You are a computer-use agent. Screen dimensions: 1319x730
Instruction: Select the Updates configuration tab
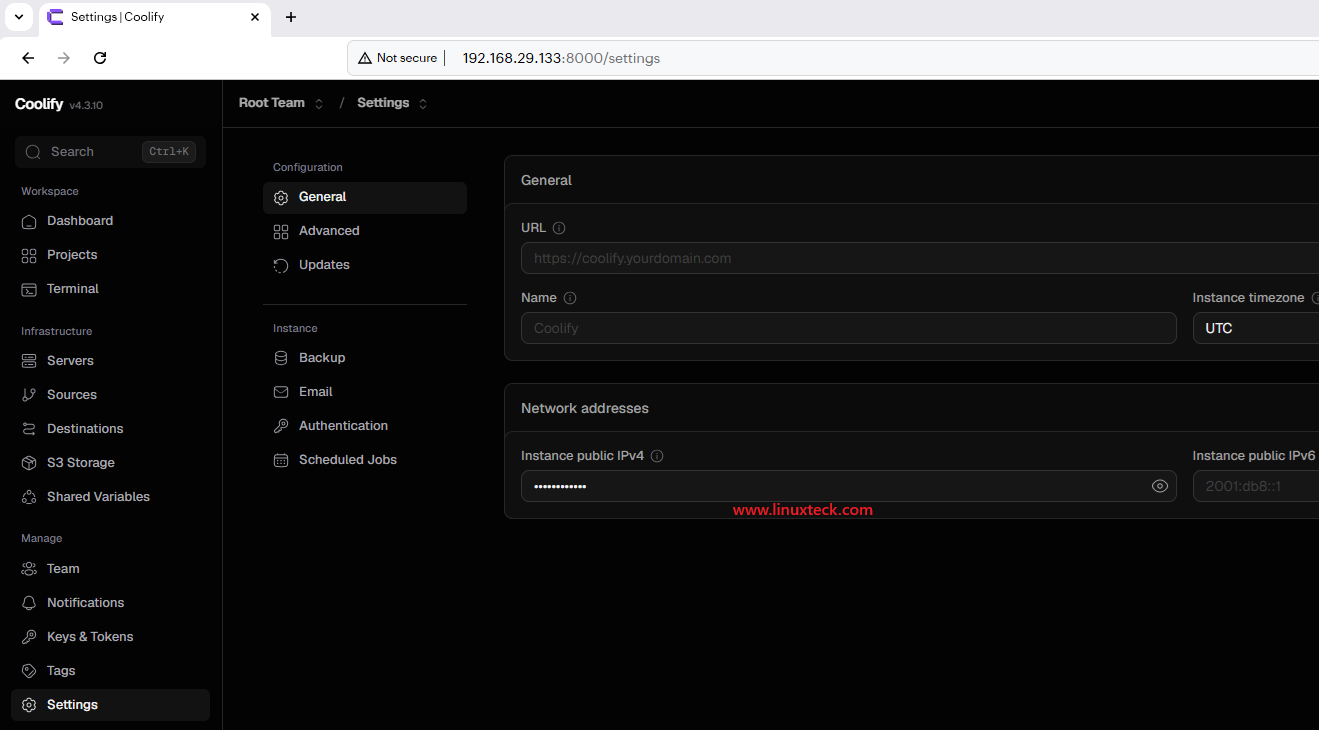click(x=365, y=265)
